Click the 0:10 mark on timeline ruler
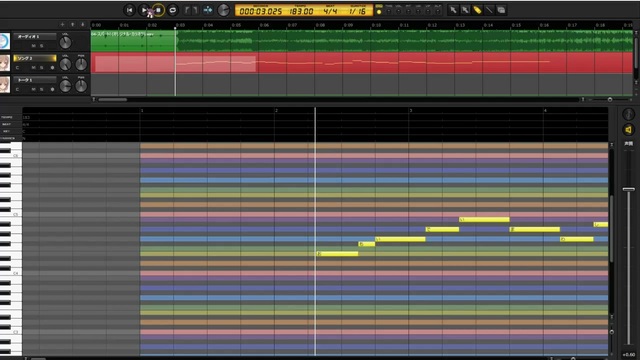The image size is (640, 360). click(x=376, y=25)
